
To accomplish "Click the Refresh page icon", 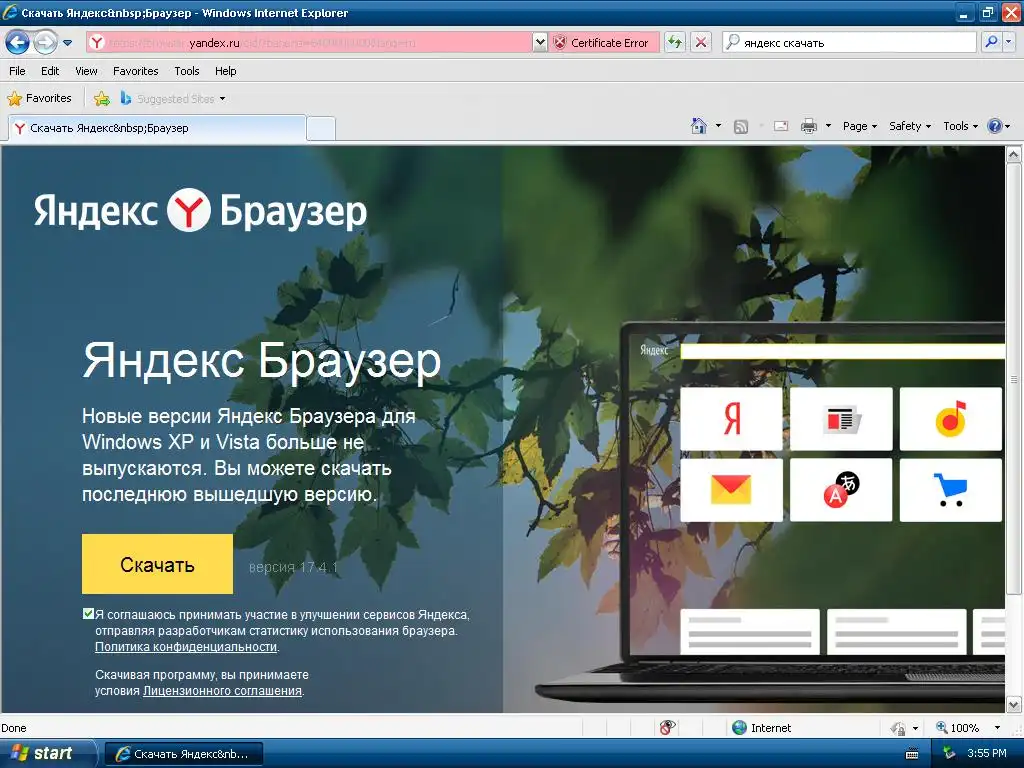I will (x=675, y=42).
